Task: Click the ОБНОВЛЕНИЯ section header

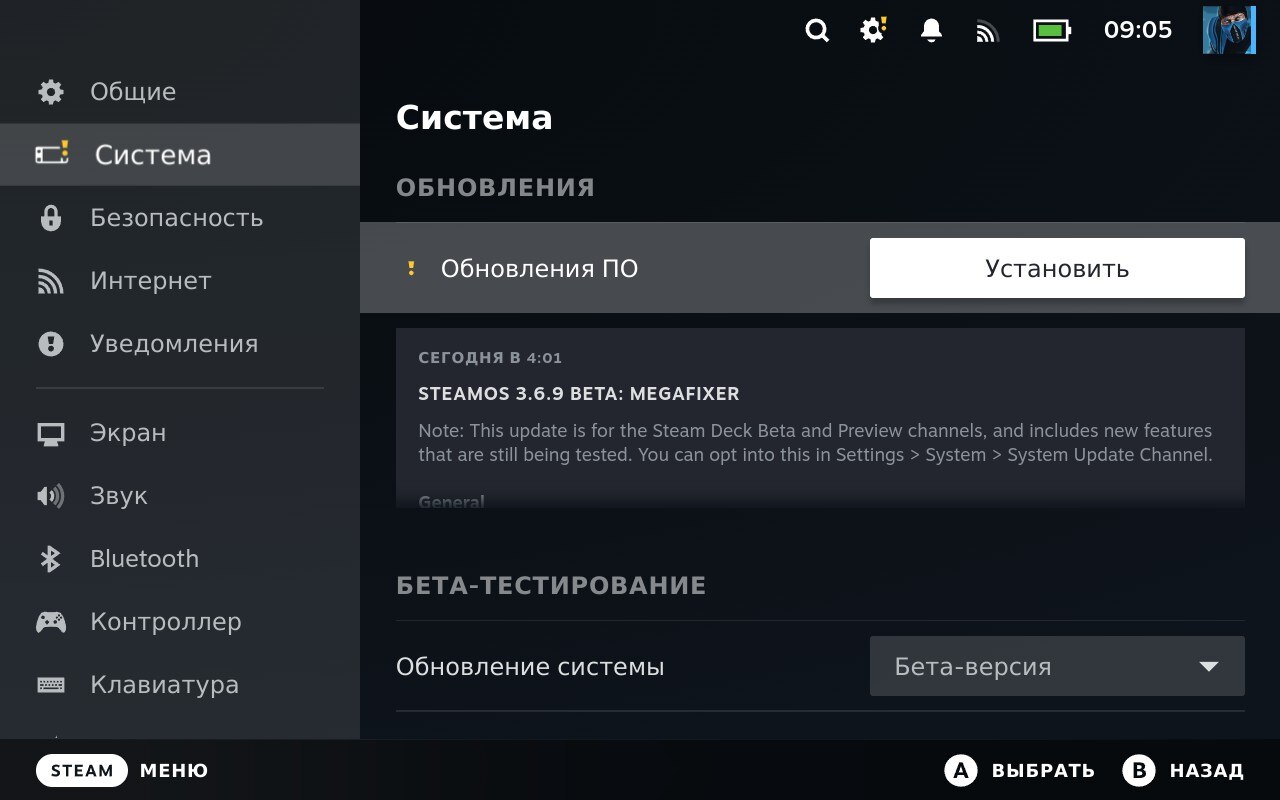Action: (x=496, y=188)
